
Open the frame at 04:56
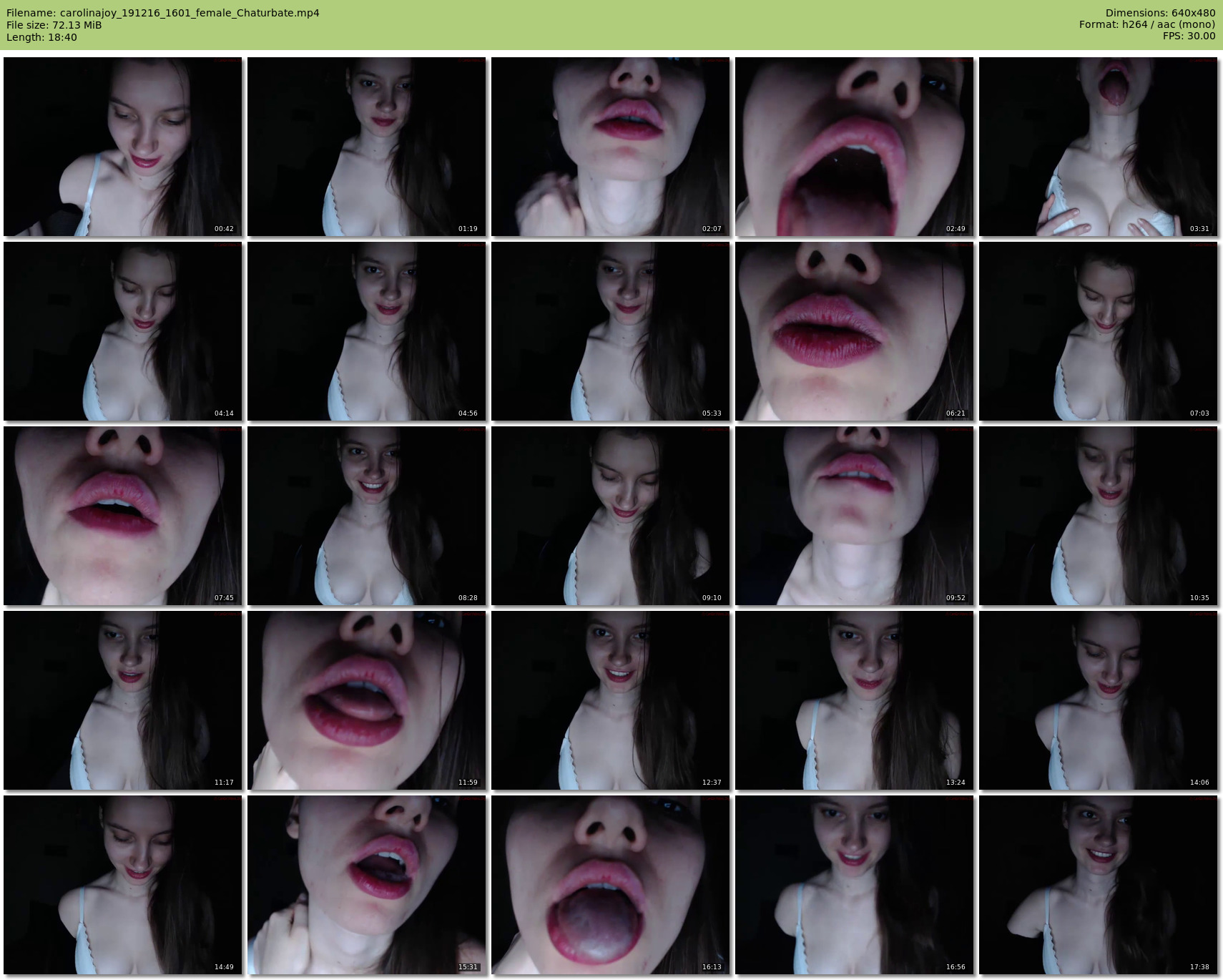[366, 331]
